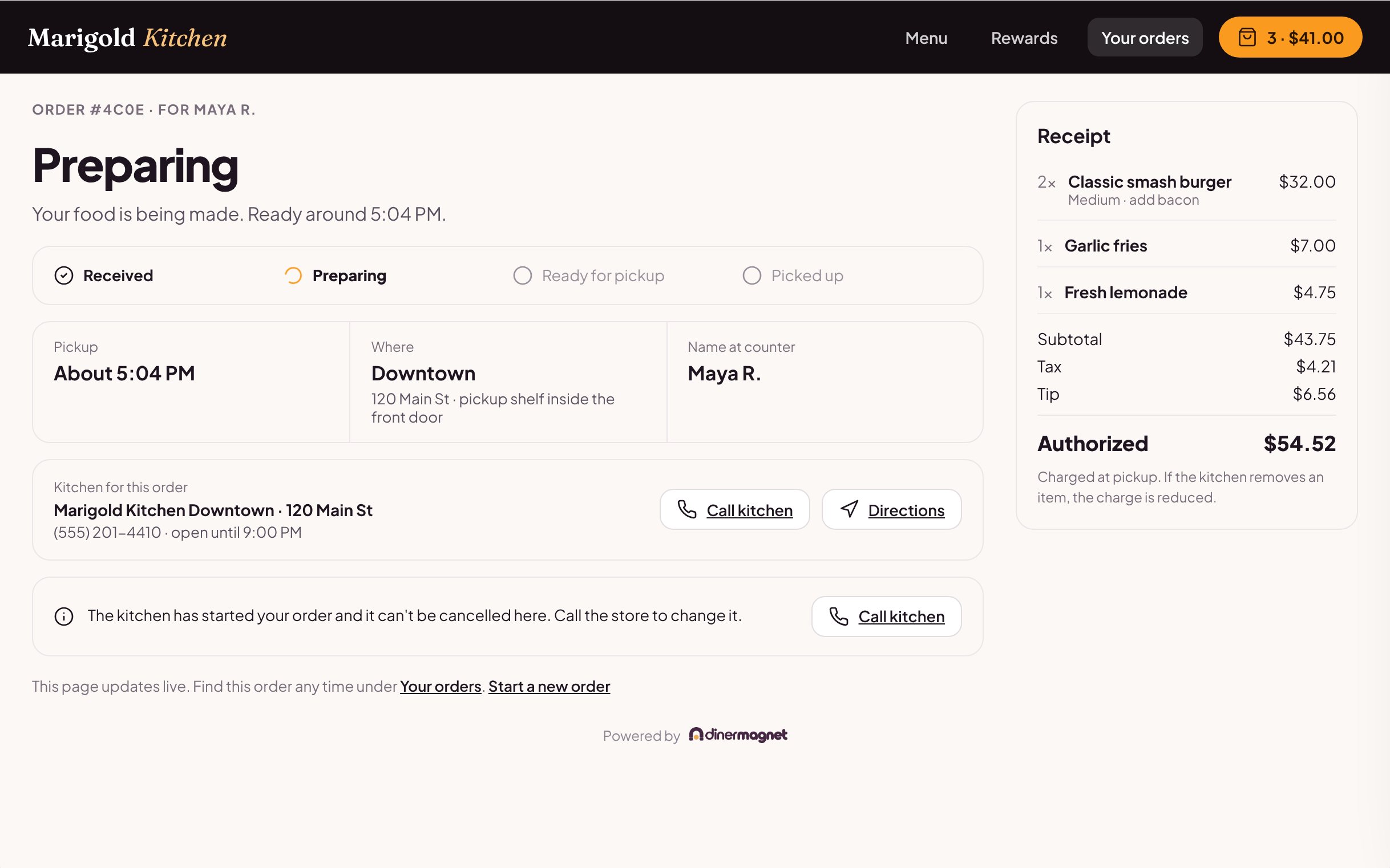Click the Receipt heading

(x=1073, y=136)
